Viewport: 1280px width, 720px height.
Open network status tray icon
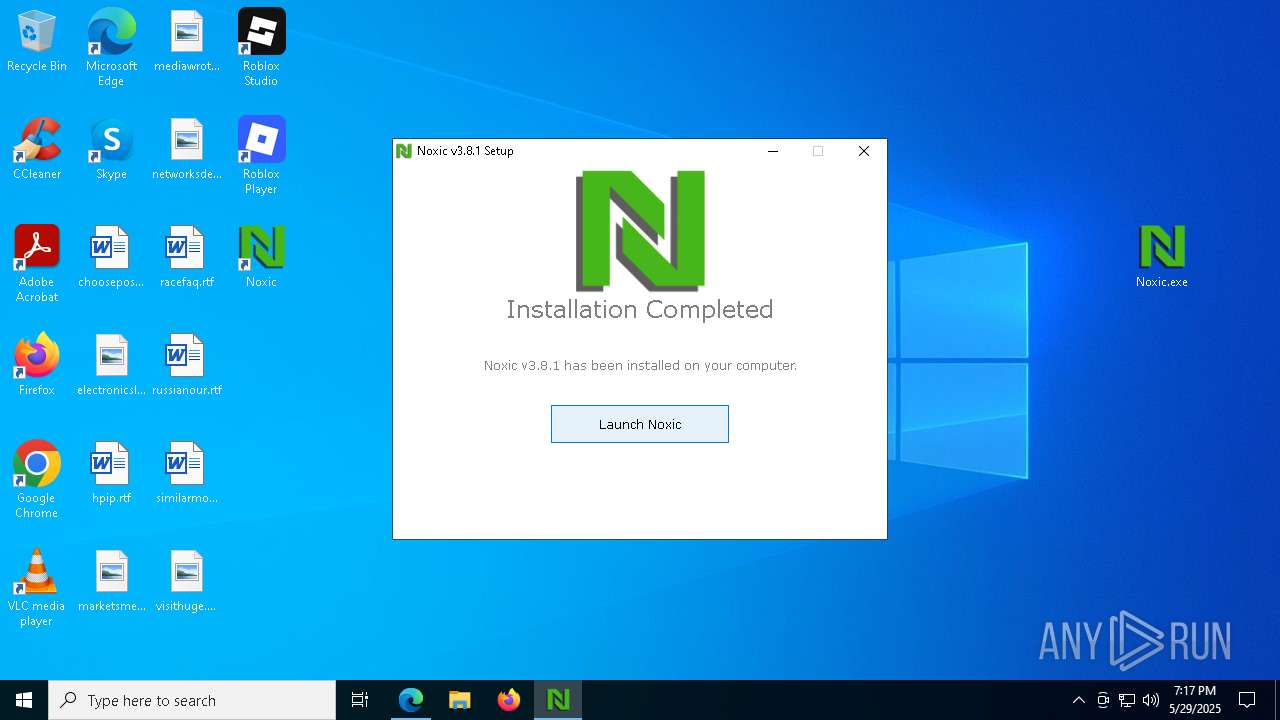coord(1127,700)
